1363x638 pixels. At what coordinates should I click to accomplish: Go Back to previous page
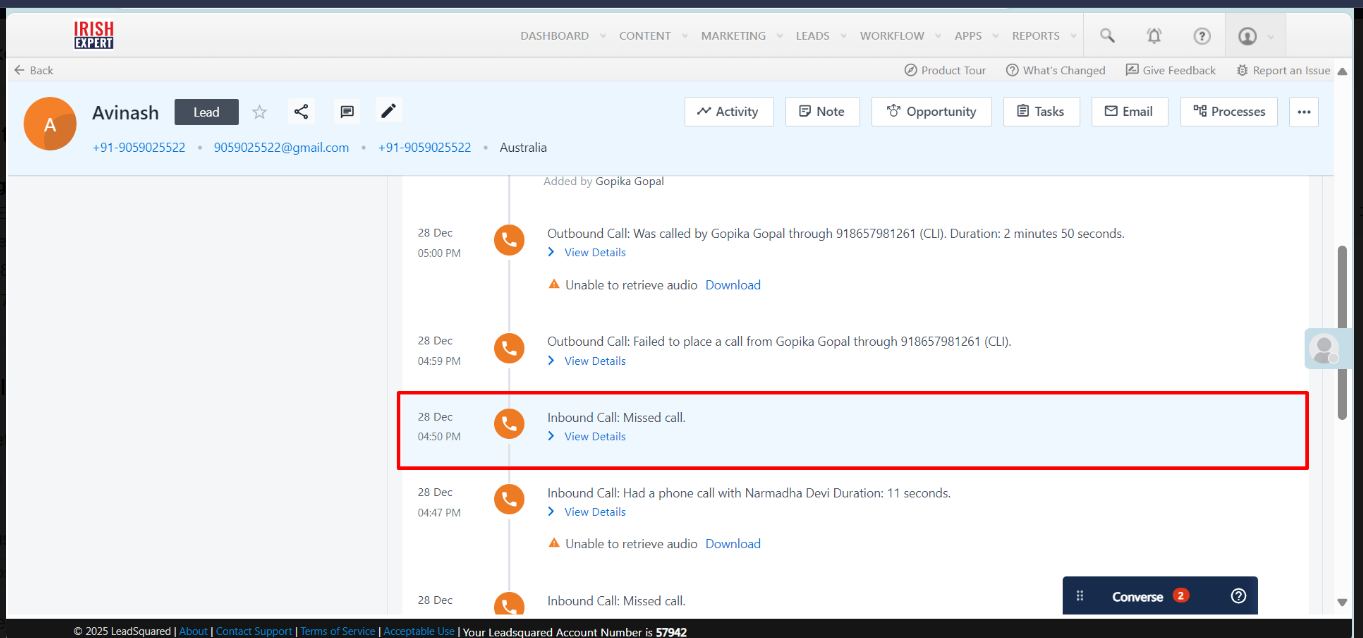coord(34,70)
